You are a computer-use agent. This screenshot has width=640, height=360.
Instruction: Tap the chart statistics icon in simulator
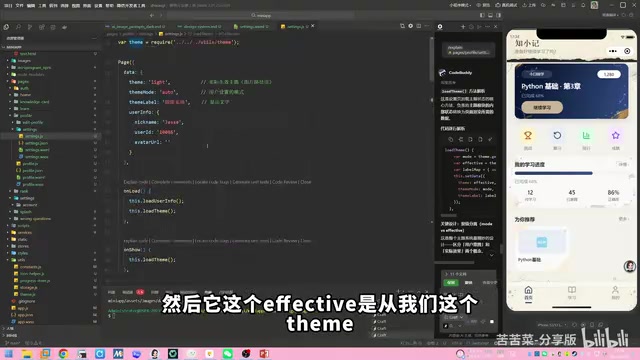point(586,136)
